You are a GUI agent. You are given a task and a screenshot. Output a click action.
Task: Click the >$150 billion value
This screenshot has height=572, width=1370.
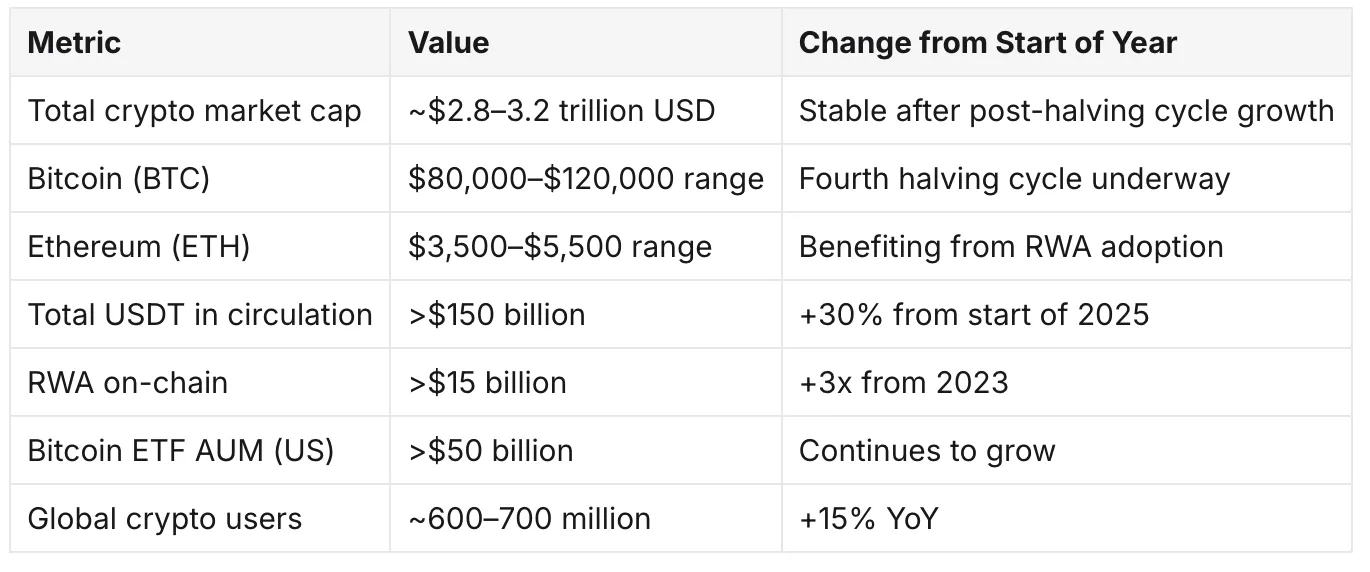[497, 314]
